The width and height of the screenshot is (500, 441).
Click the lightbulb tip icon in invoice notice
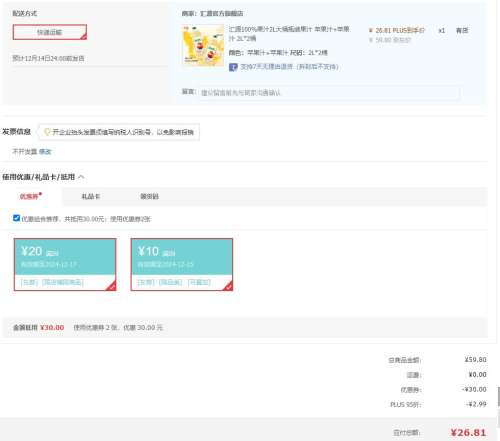coord(47,132)
